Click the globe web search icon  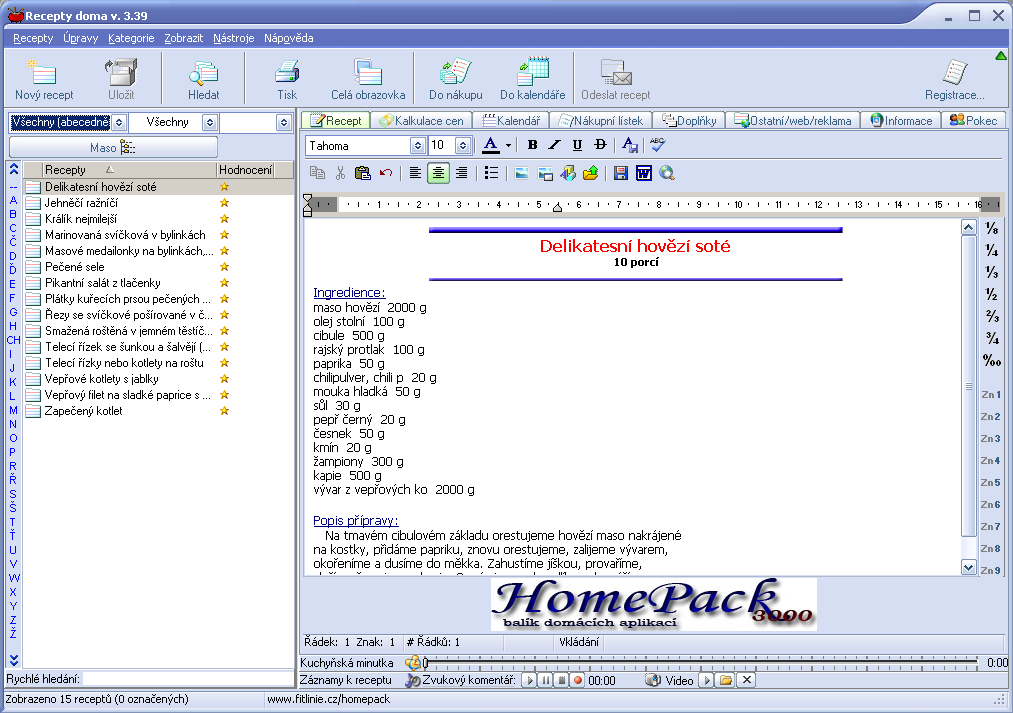click(x=667, y=173)
